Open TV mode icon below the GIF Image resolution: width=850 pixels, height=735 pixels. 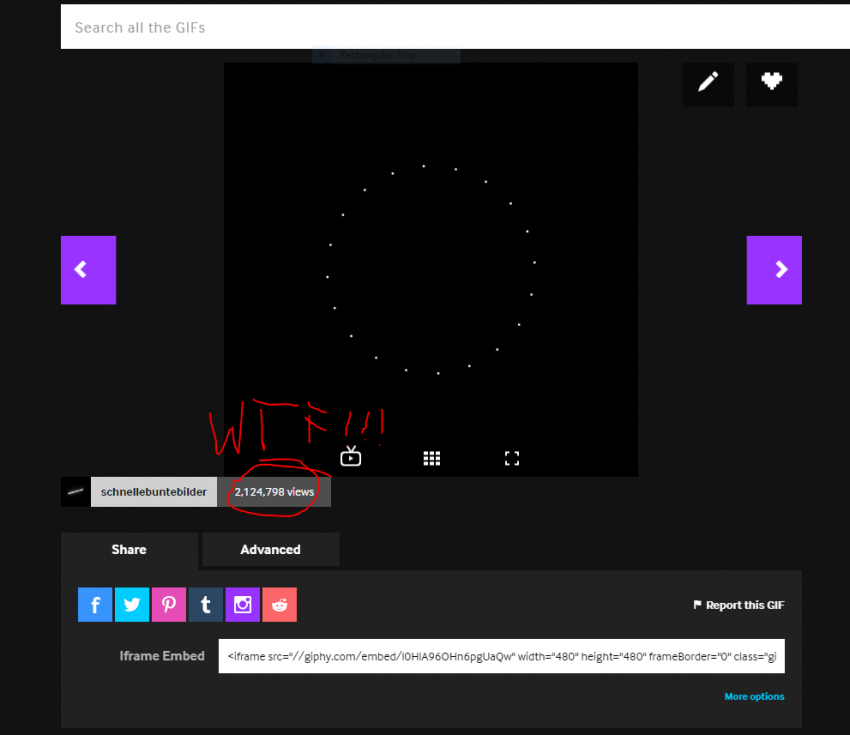pyautogui.click(x=350, y=458)
